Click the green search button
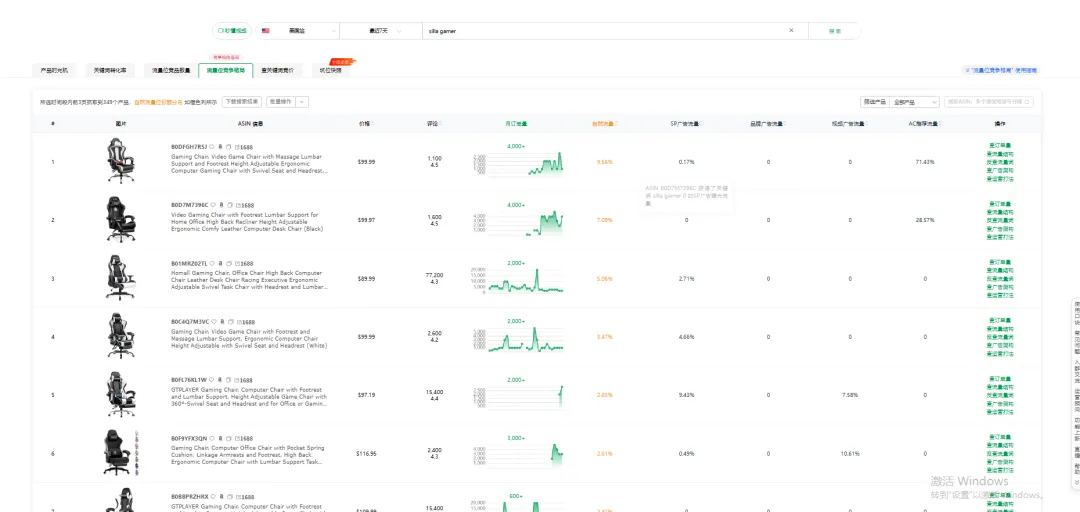The width and height of the screenshot is (1080, 512). [835, 31]
